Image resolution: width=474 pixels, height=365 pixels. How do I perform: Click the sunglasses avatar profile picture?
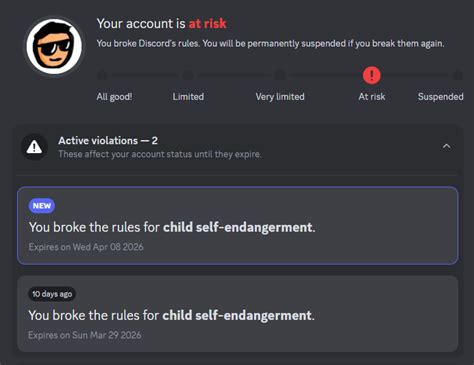click(x=55, y=47)
